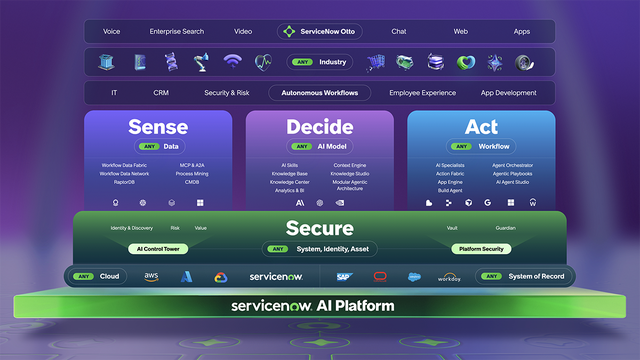Select the ServiceNow Otto pill
Screen dimensions: 640x360
(320, 31)
